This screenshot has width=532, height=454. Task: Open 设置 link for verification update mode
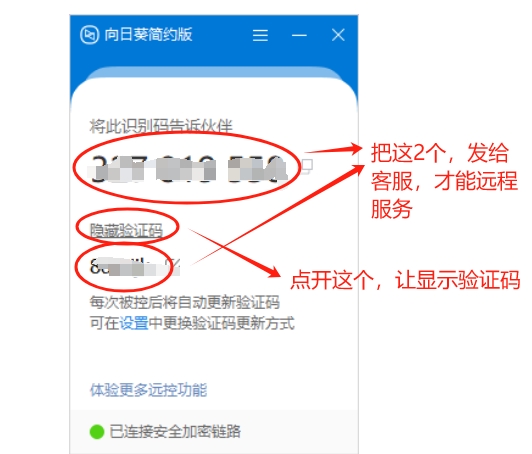134,323
